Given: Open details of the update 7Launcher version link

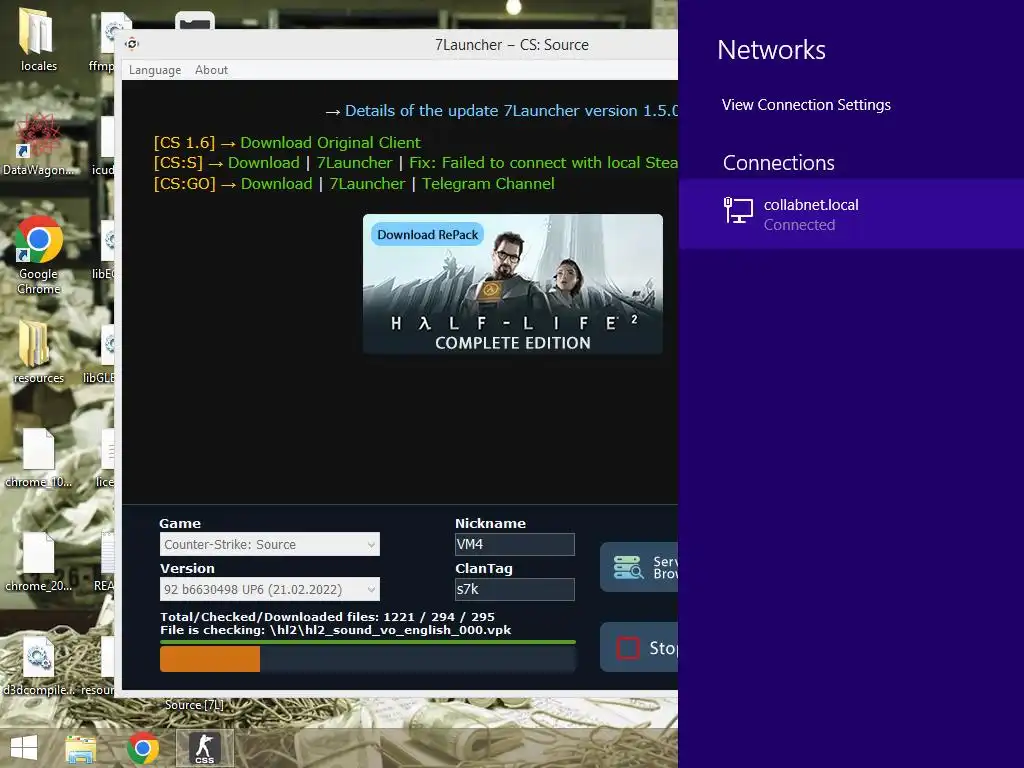Looking at the screenshot, I should 511,110.
